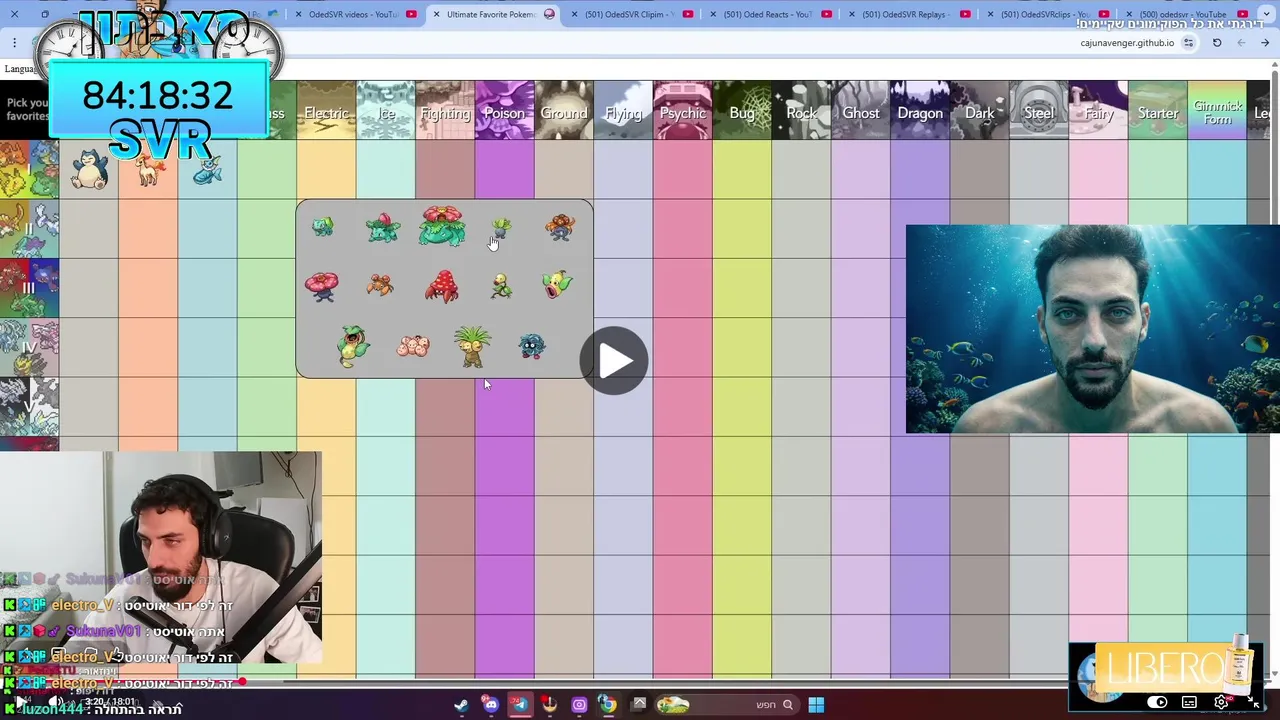Select the Rock type header
This screenshot has height=720, width=1280.
pos(801,110)
